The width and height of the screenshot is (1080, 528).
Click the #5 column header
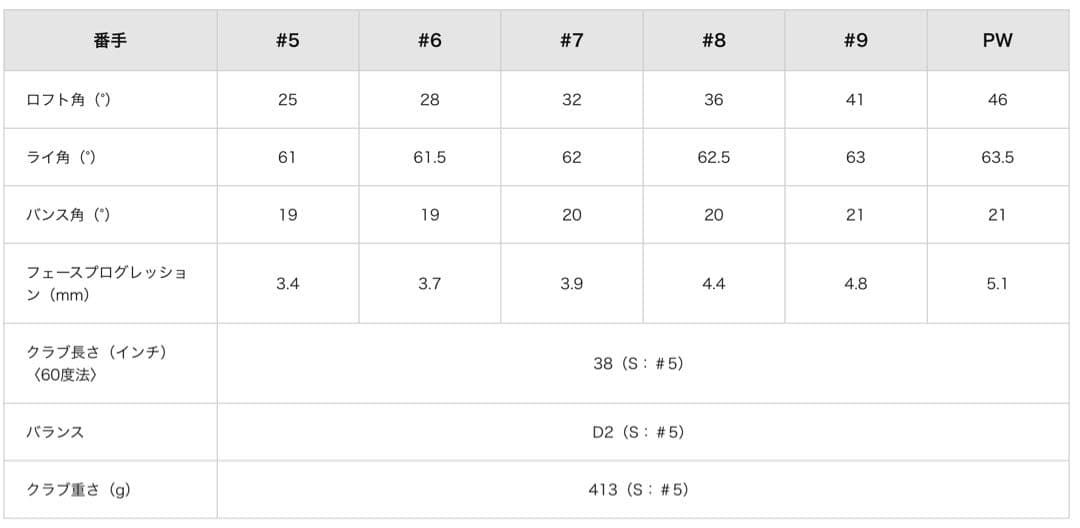(287, 41)
